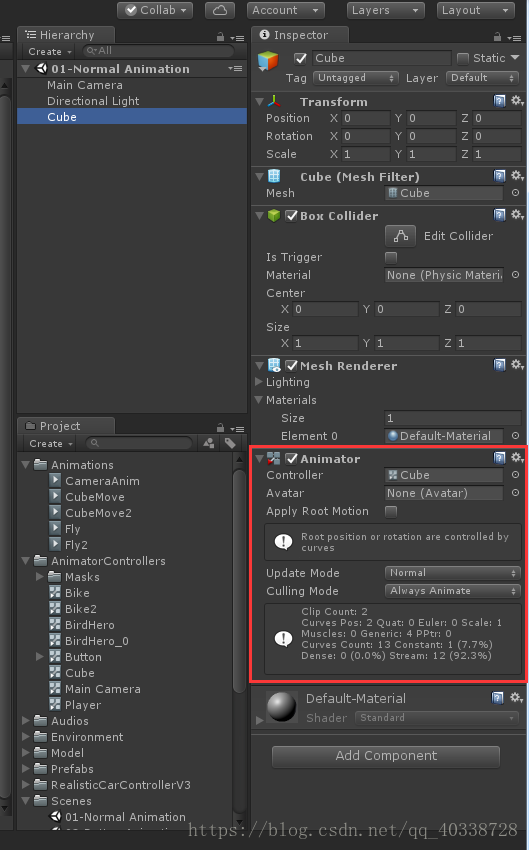Click the Project panel lock icon
This screenshot has height=850, width=529.
221,428
